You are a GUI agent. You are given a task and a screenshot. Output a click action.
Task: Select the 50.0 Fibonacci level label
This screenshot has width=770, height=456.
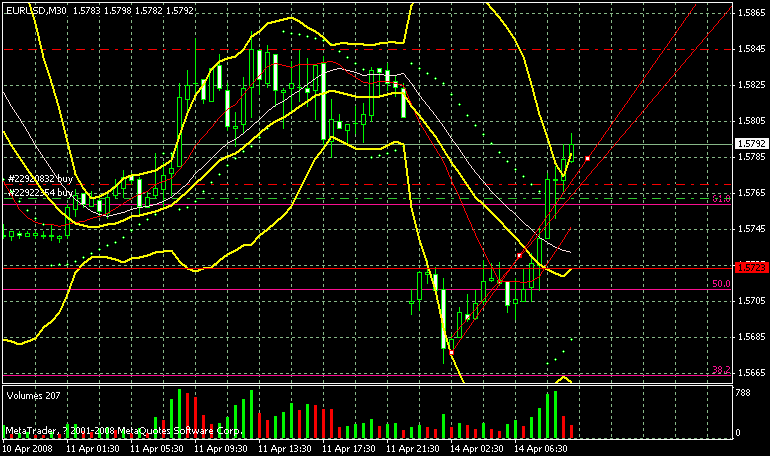721,284
